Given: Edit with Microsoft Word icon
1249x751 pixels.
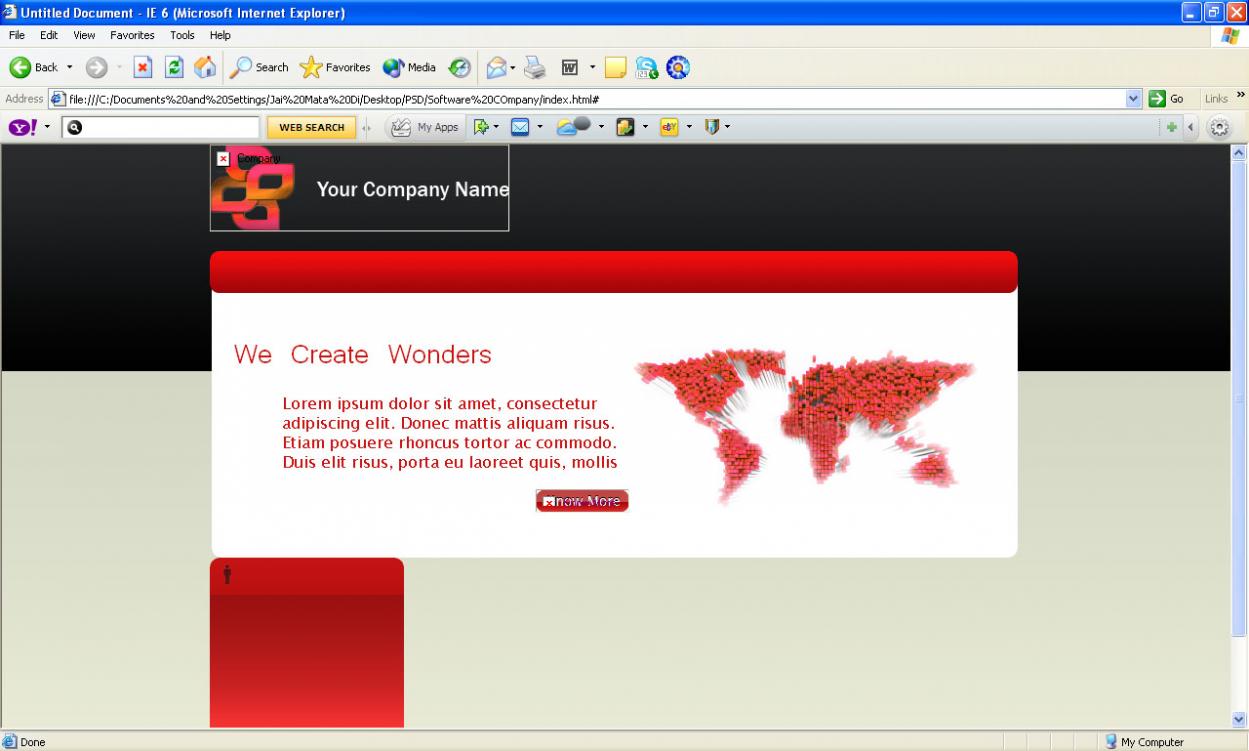Looking at the screenshot, I should (x=570, y=67).
